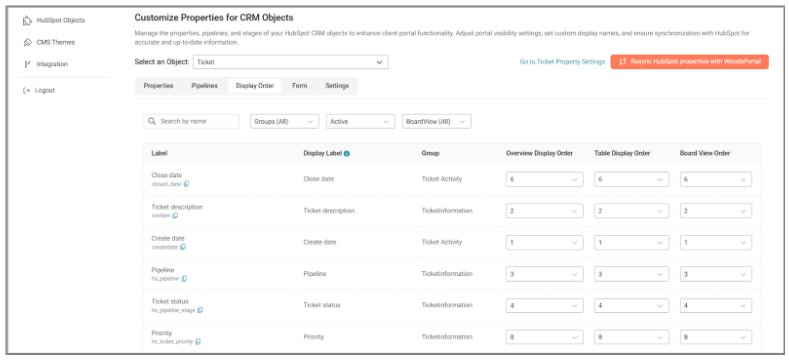This screenshot has height=360, width=789.
Task: Open the Active status filter dropdown
Action: pos(360,121)
